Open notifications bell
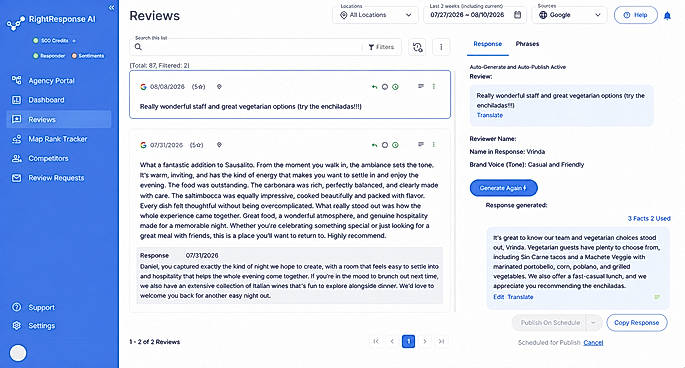This screenshot has height=368, width=685. [x=667, y=16]
